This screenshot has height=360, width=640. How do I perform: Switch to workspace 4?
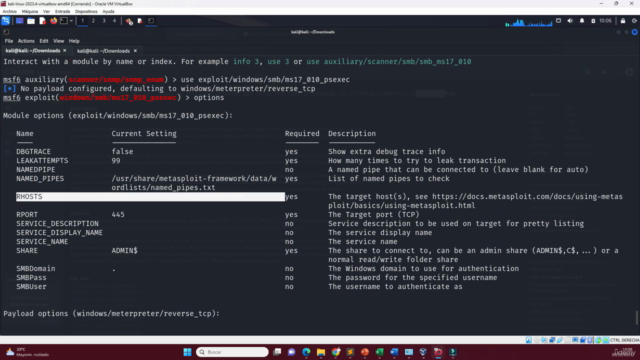pyautogui.click(x=114, y=21)
